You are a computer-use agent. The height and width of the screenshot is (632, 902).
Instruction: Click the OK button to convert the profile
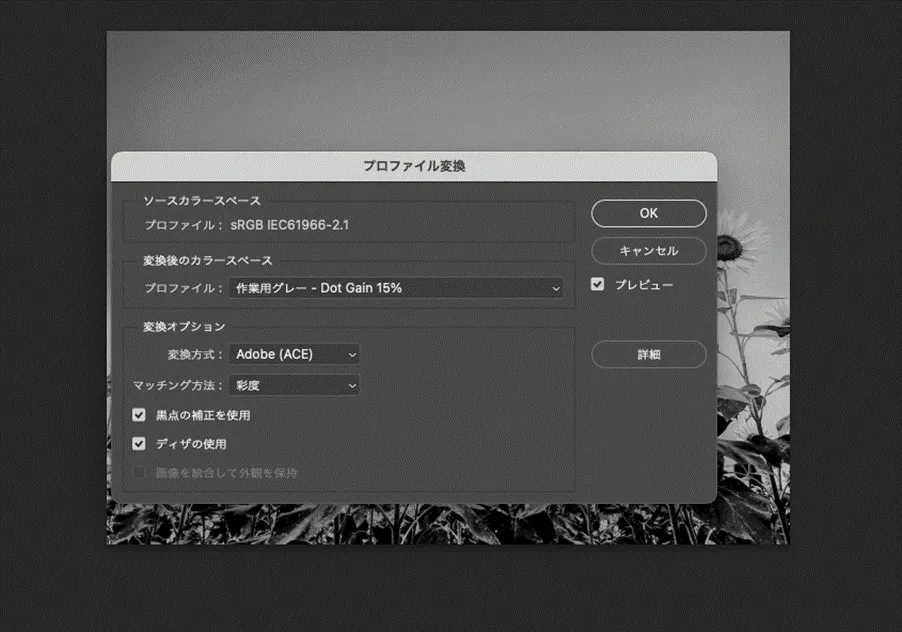[648, 213]
